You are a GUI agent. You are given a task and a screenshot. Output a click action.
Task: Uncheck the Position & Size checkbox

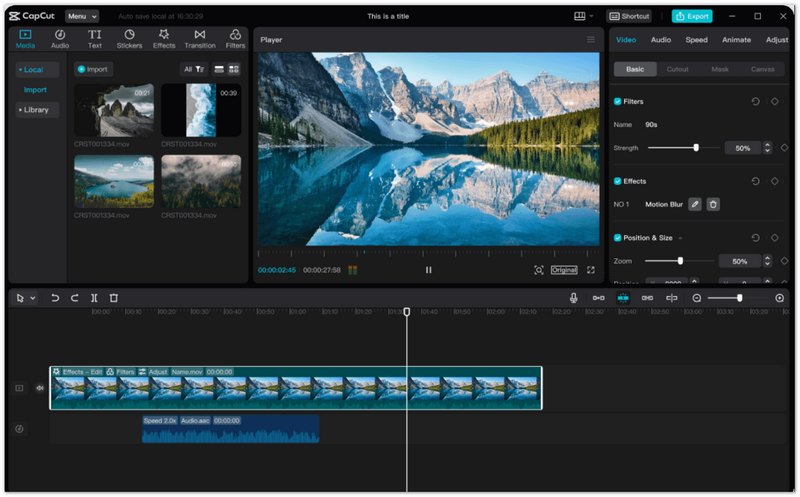click(617, 238)
